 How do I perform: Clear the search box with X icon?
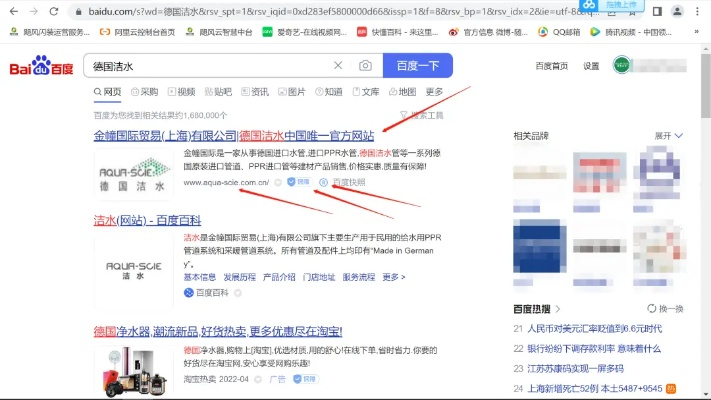[338, 65]
